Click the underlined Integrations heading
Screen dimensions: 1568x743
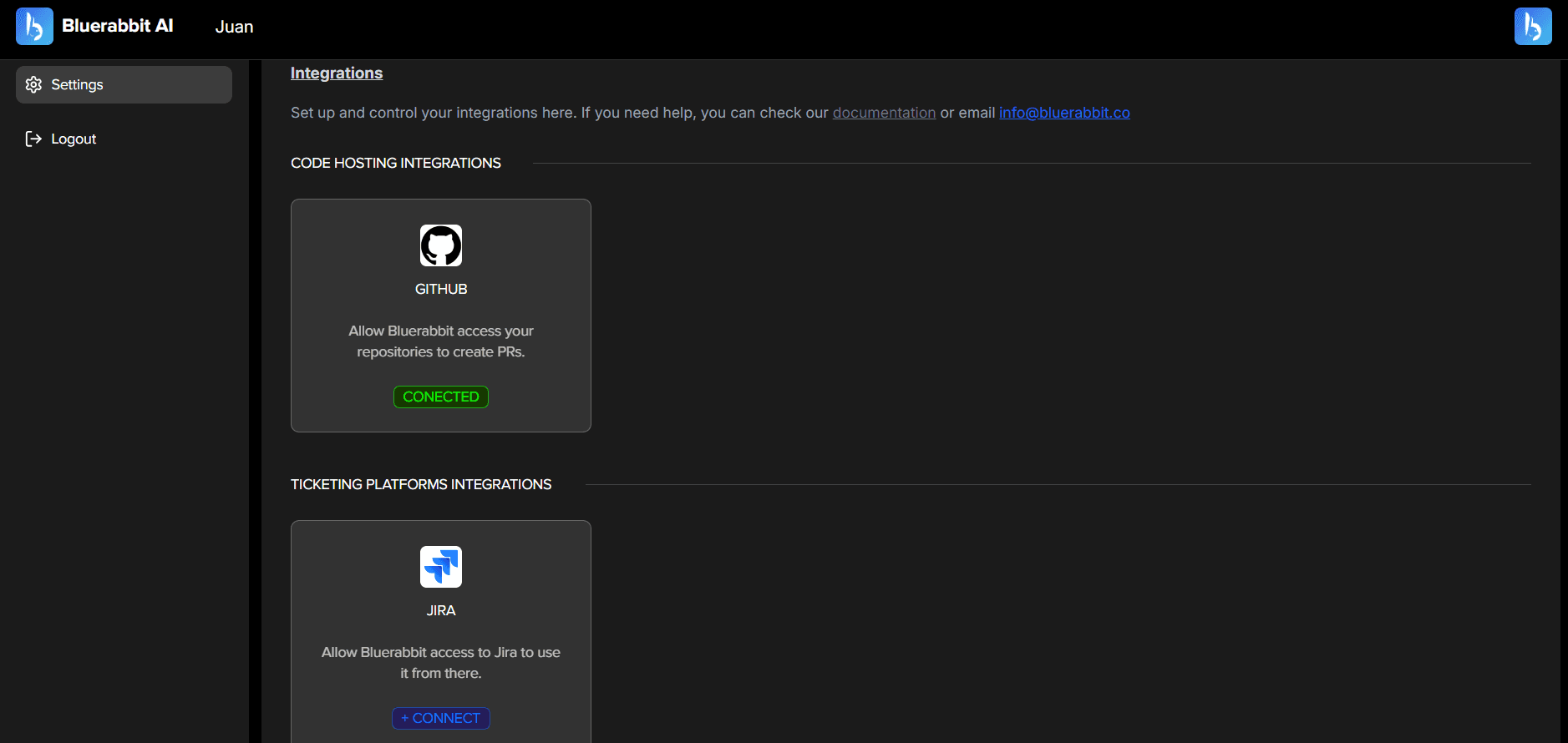tap(337, 73)
